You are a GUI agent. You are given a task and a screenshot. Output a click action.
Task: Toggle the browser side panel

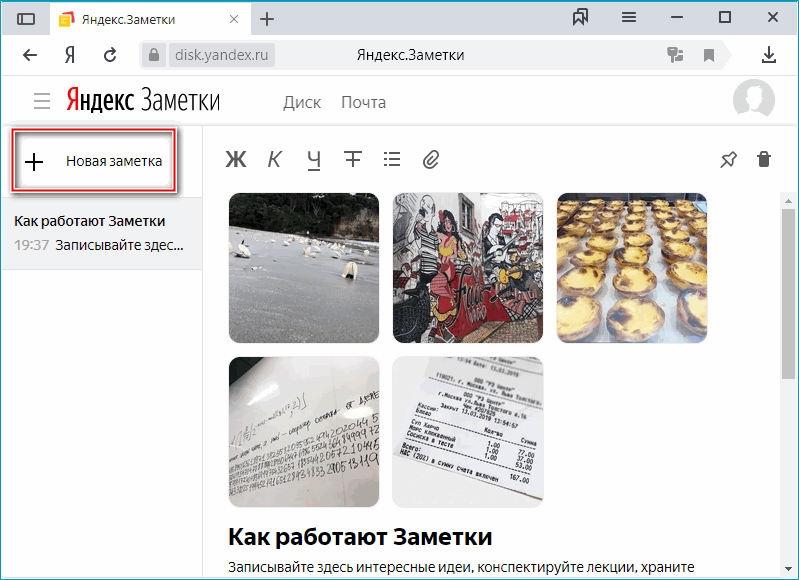26,19
